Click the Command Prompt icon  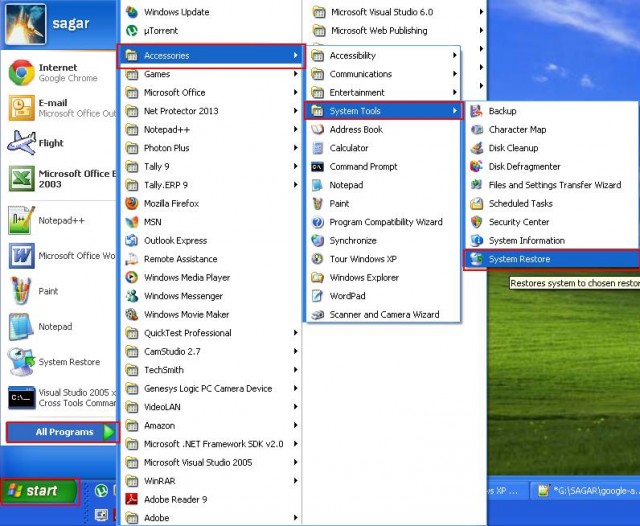click(x=318, y=166)
